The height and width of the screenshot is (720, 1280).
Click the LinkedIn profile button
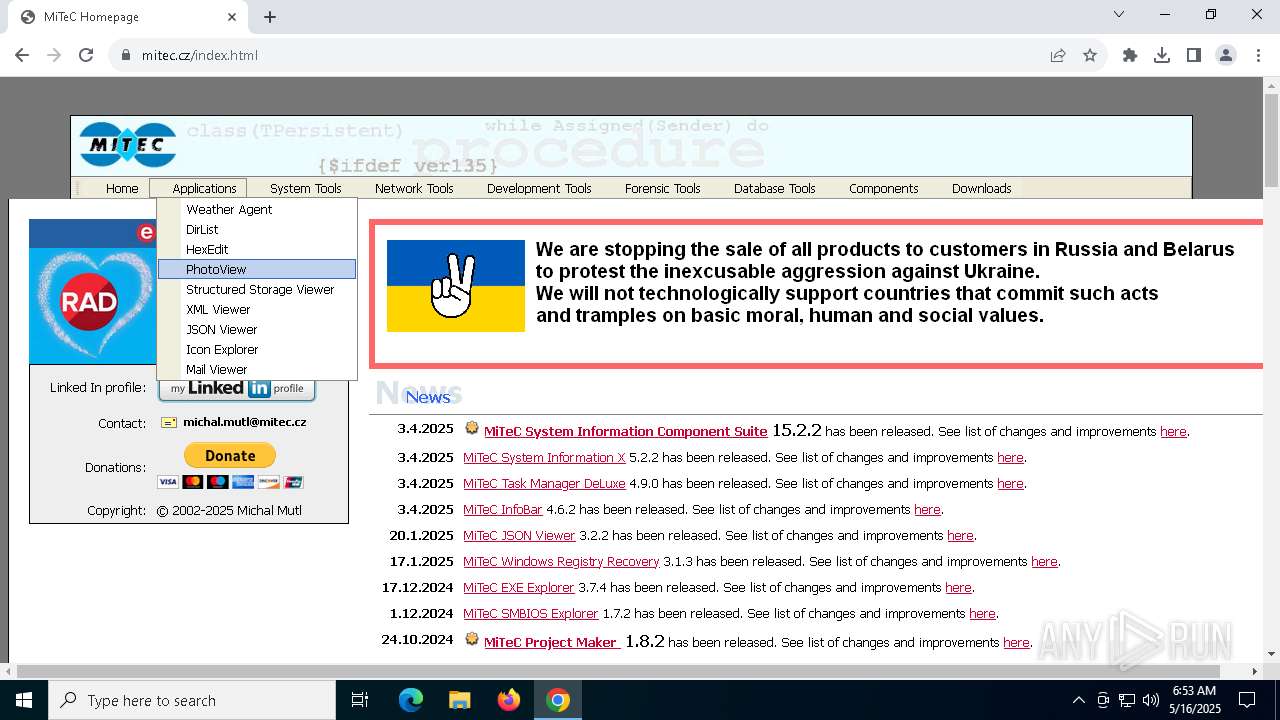tap(237, 389)
